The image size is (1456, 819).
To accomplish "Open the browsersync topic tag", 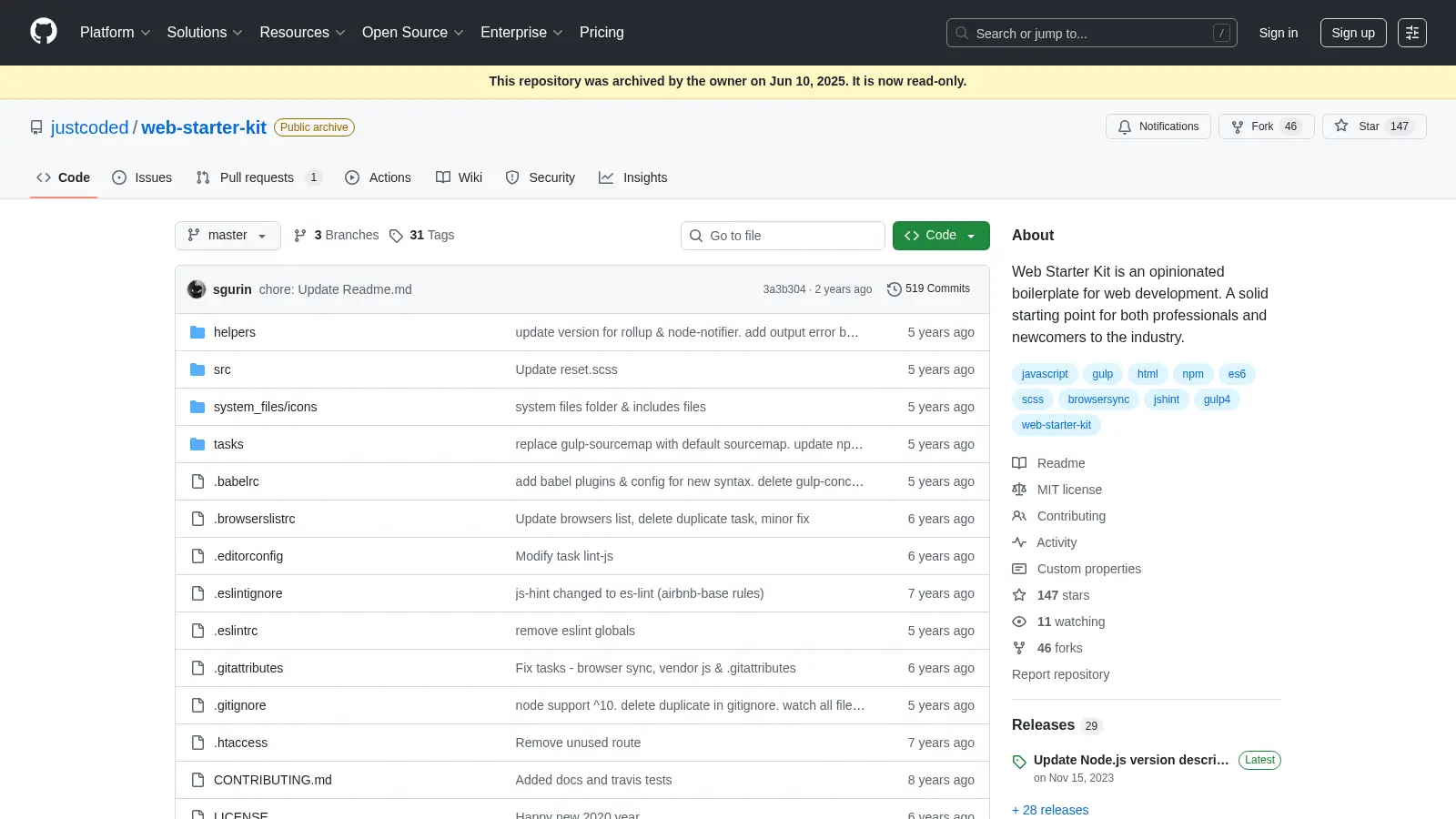I will [x=1098, y=399].
